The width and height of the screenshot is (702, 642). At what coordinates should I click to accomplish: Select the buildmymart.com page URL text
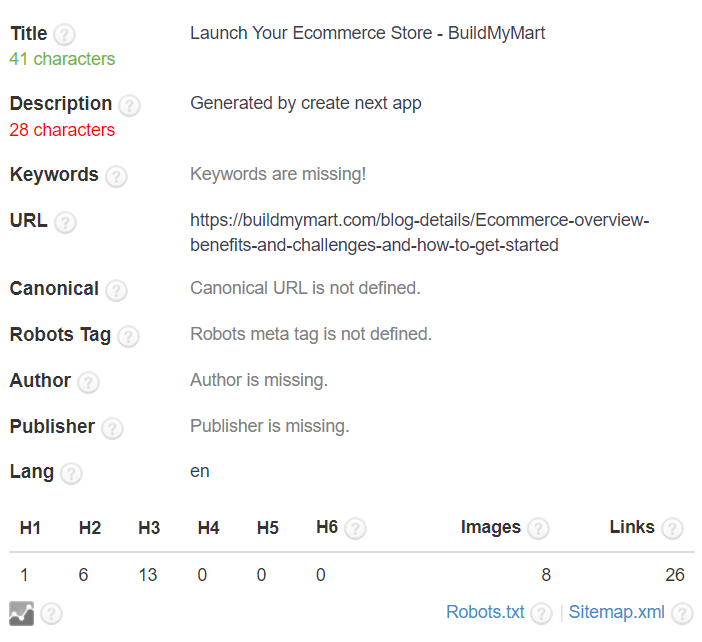pos(419,233)
